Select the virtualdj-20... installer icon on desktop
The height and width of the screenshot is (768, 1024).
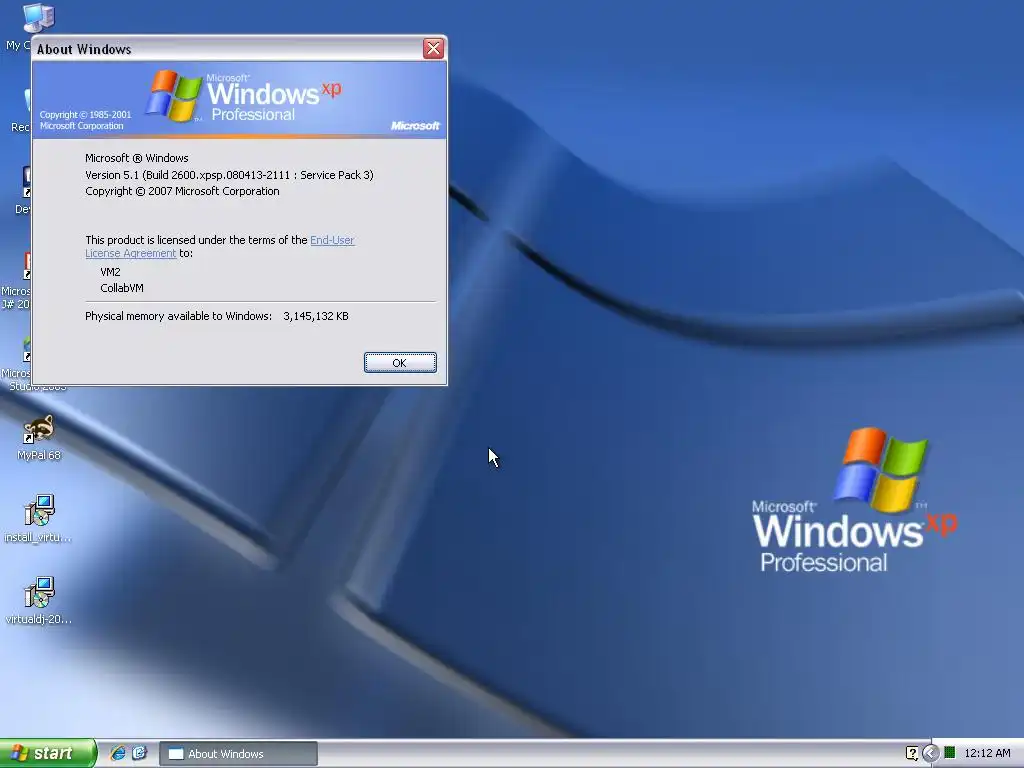[39, 600]
